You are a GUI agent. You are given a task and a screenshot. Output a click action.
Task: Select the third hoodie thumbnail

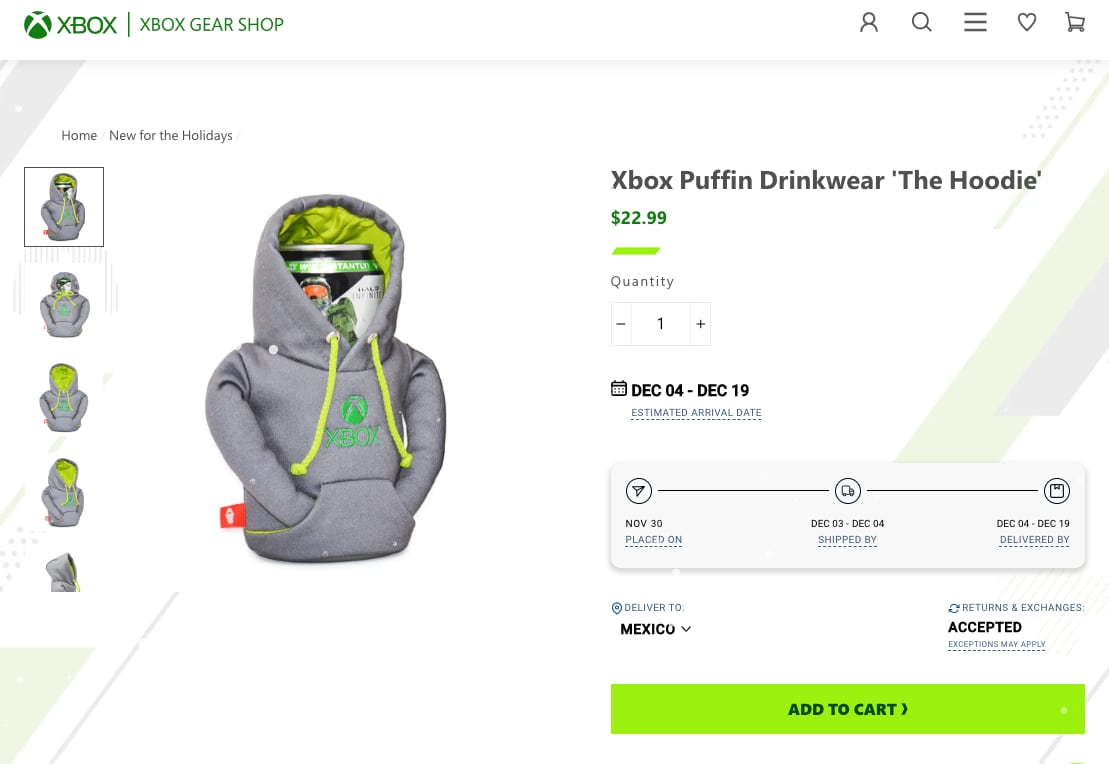[64, 397]
